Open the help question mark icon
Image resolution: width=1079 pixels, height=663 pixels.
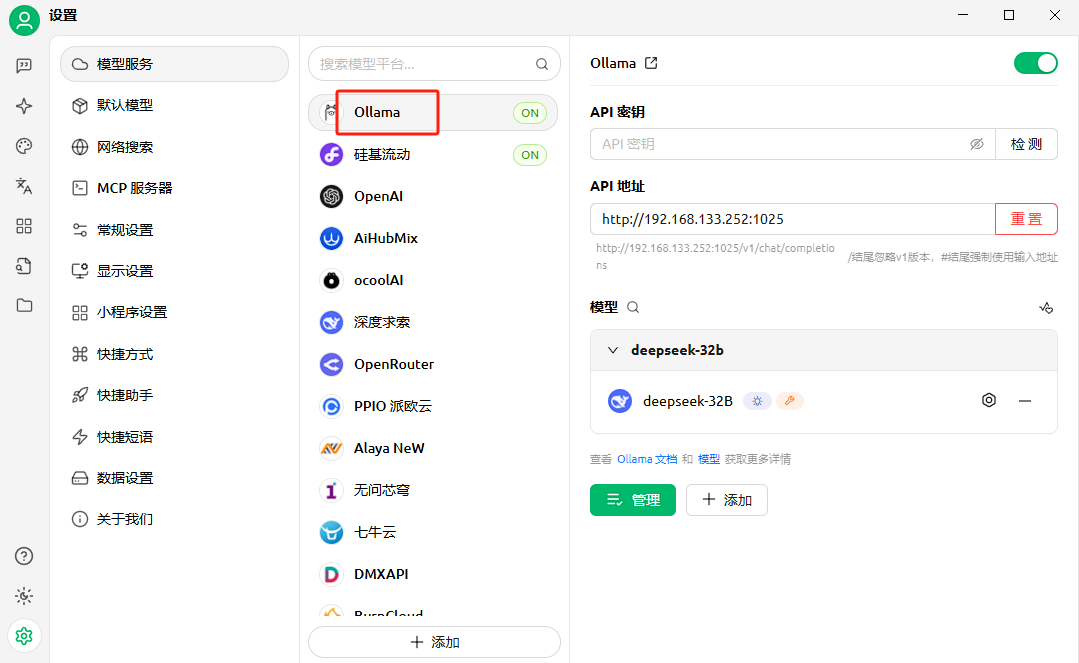24,556
